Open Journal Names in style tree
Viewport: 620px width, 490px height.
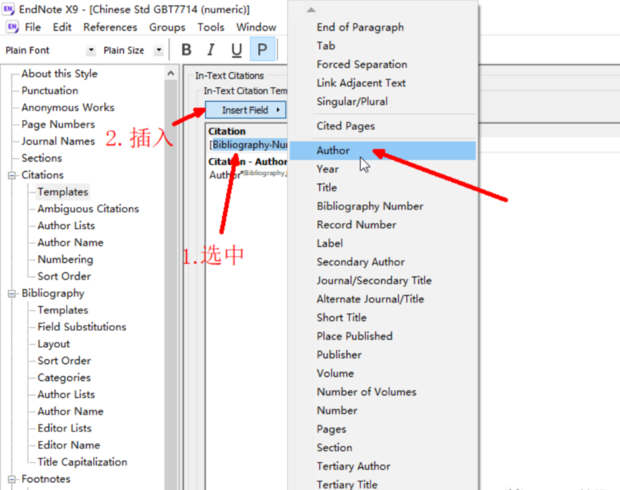58,141
